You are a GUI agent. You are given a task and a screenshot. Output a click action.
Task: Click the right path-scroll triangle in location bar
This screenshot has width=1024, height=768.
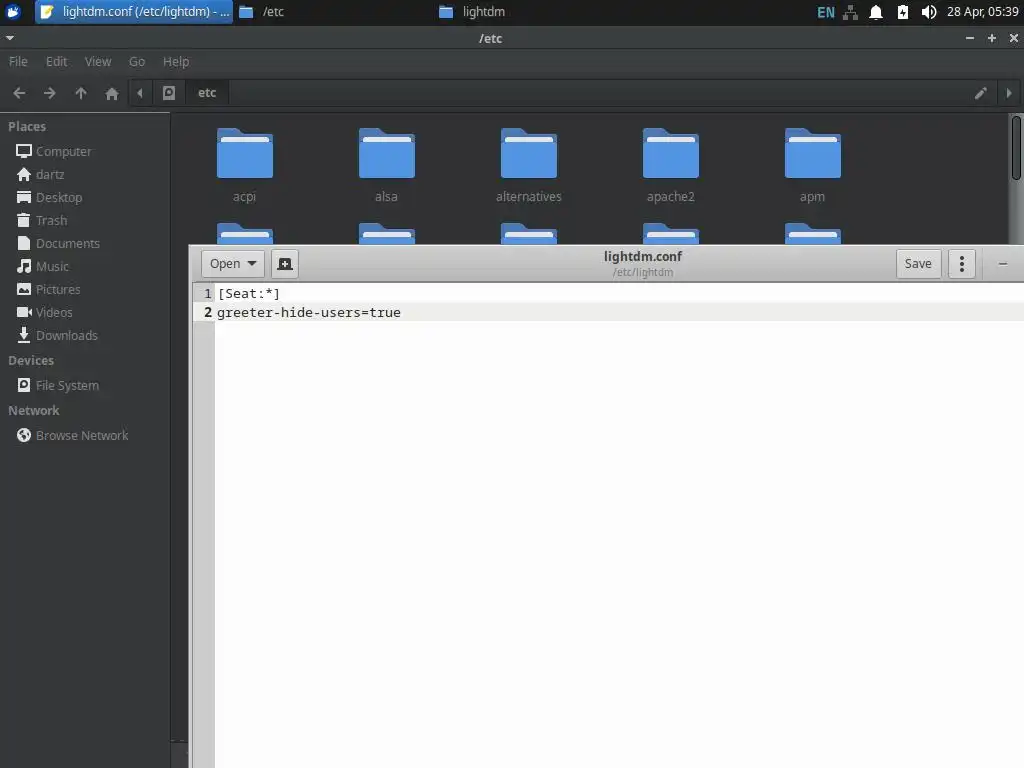pos(1009,93)
